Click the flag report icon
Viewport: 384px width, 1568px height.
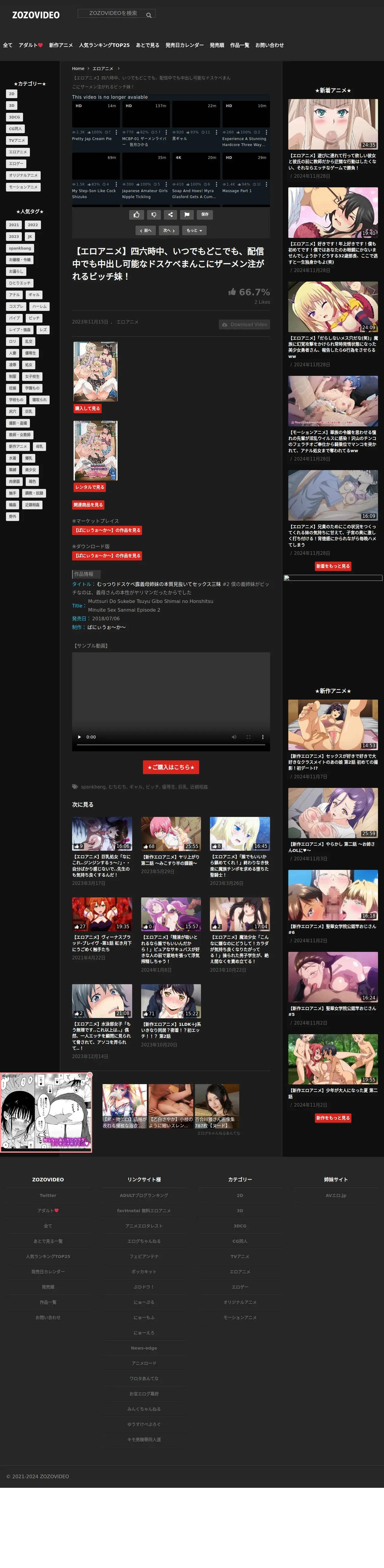187,214
